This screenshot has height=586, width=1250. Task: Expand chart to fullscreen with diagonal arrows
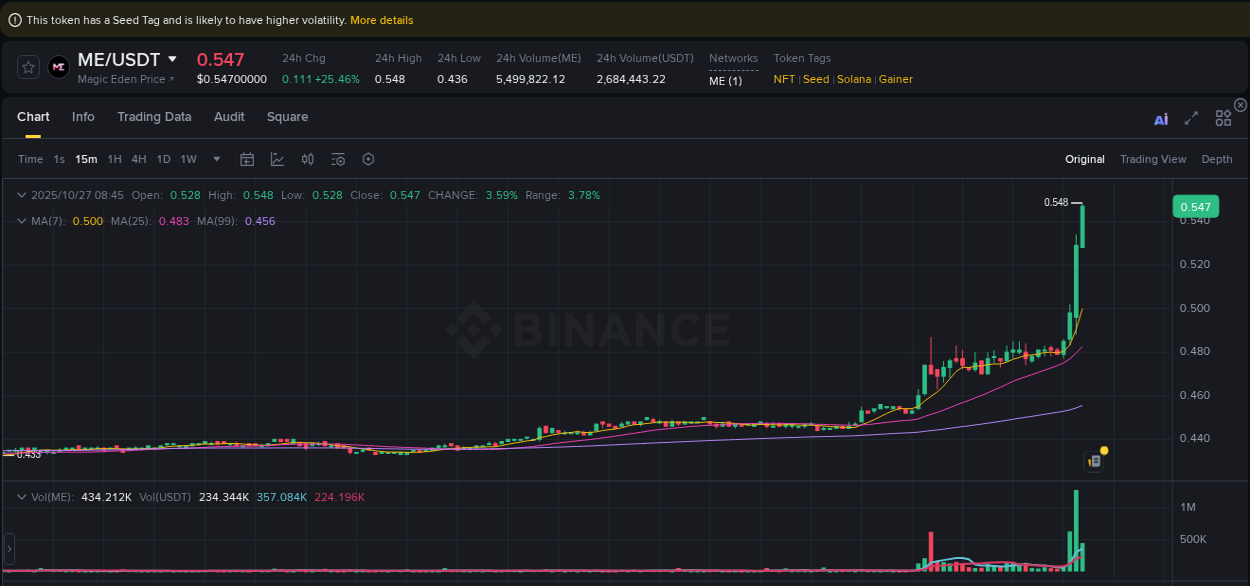(1191, 118)
